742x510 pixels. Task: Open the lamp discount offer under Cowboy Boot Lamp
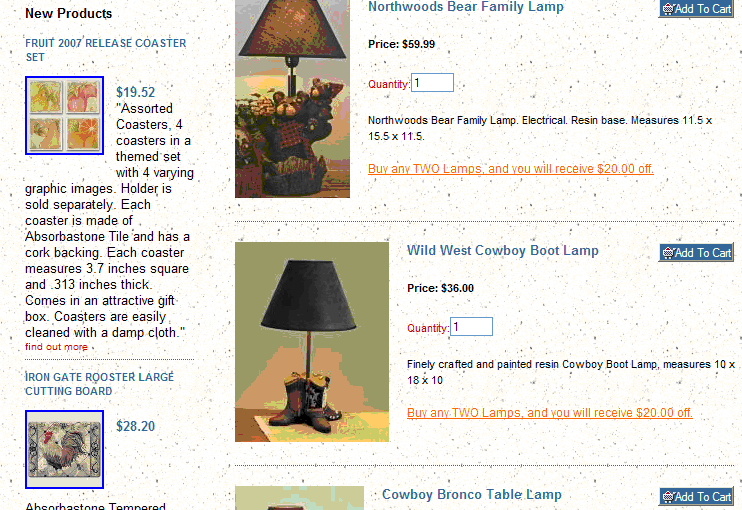click(549, 413)
